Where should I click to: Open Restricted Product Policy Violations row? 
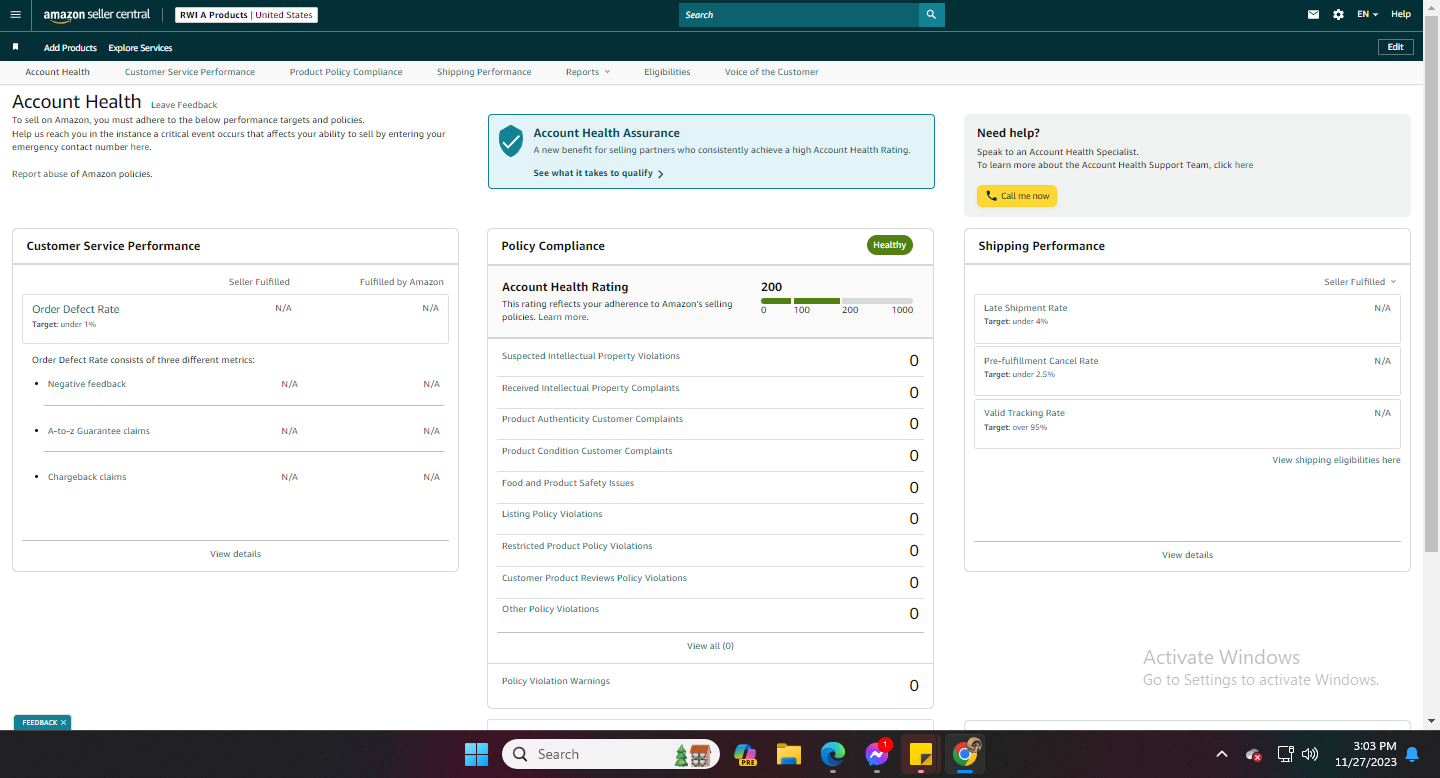point(710,550)
